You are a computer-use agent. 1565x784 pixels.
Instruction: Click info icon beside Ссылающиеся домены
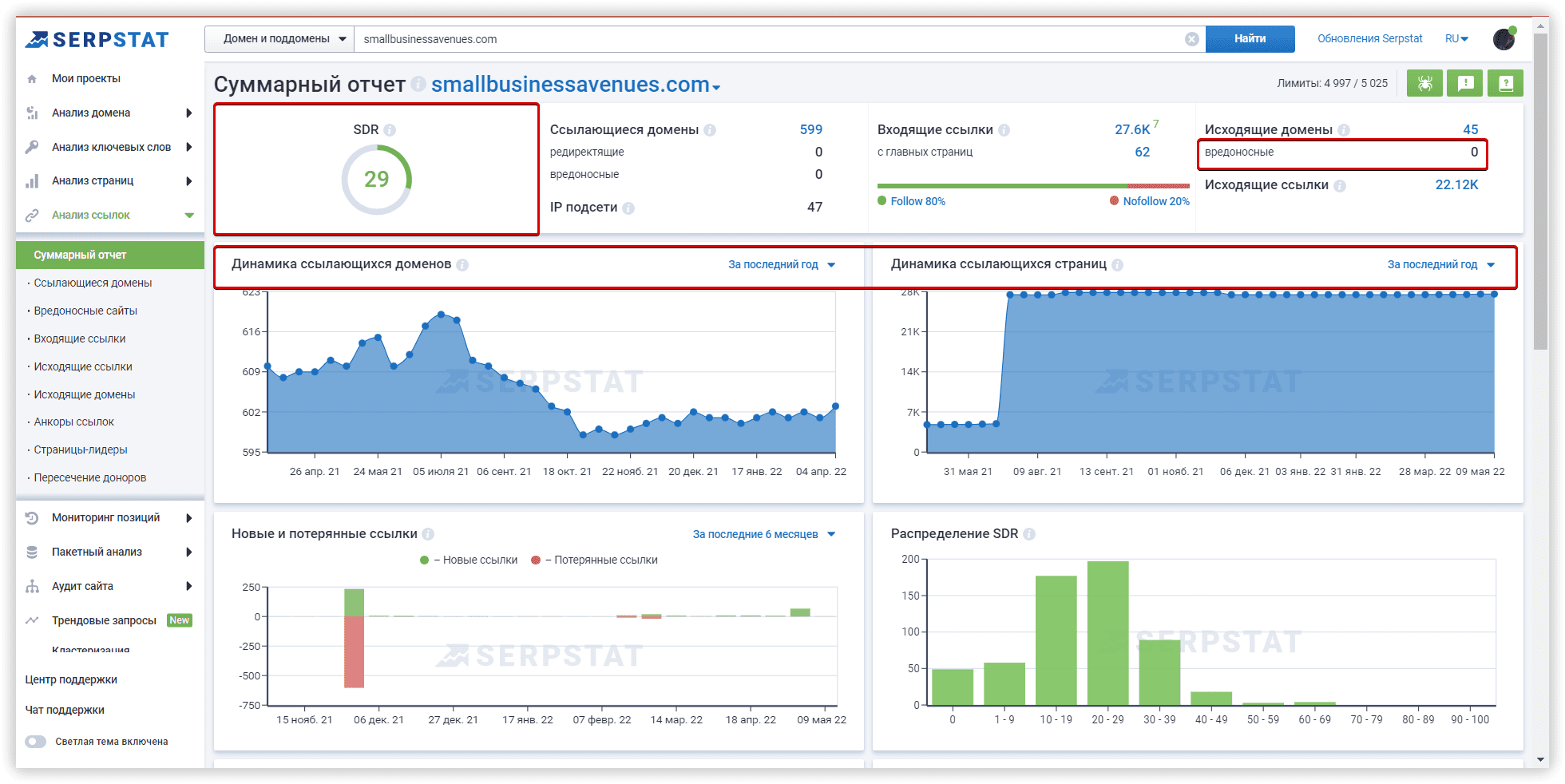(710, 130)
